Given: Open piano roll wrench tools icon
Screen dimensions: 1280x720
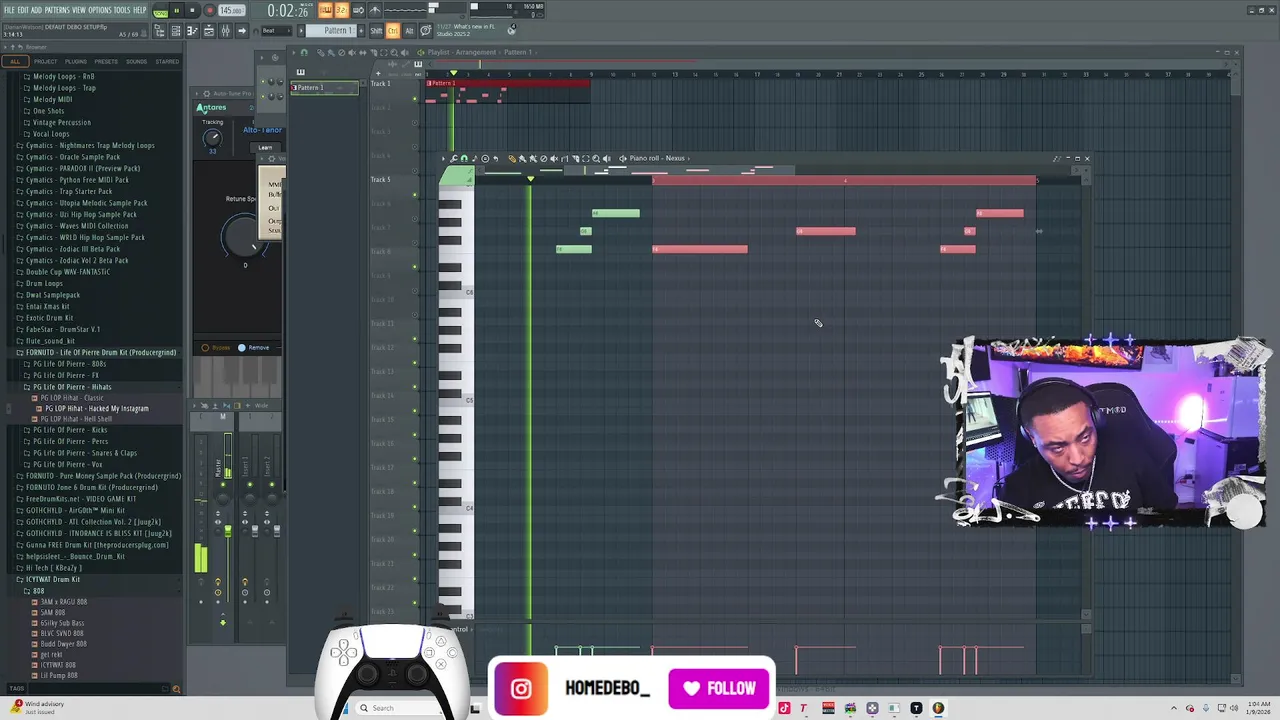Looking at the screenshot, I should tap(453, 158).
